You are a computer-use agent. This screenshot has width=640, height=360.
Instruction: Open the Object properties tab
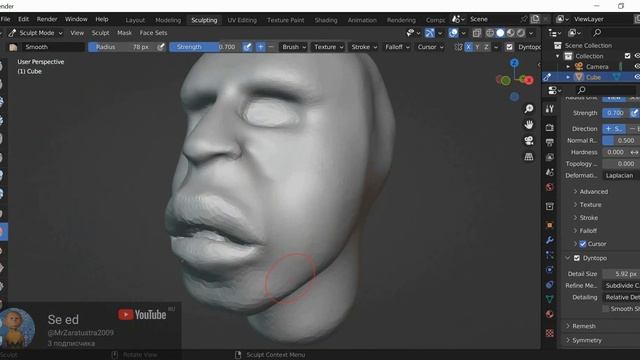pyautogui.click(x=550, y=225)
